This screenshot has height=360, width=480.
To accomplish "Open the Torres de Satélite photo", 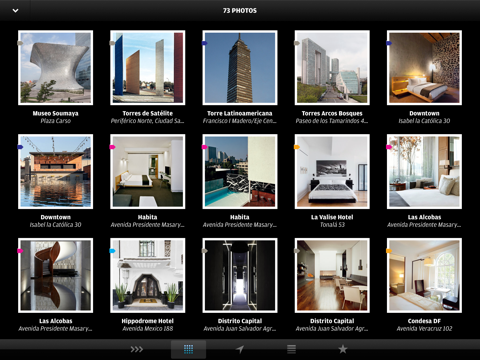I will click(x=148, y=68).
